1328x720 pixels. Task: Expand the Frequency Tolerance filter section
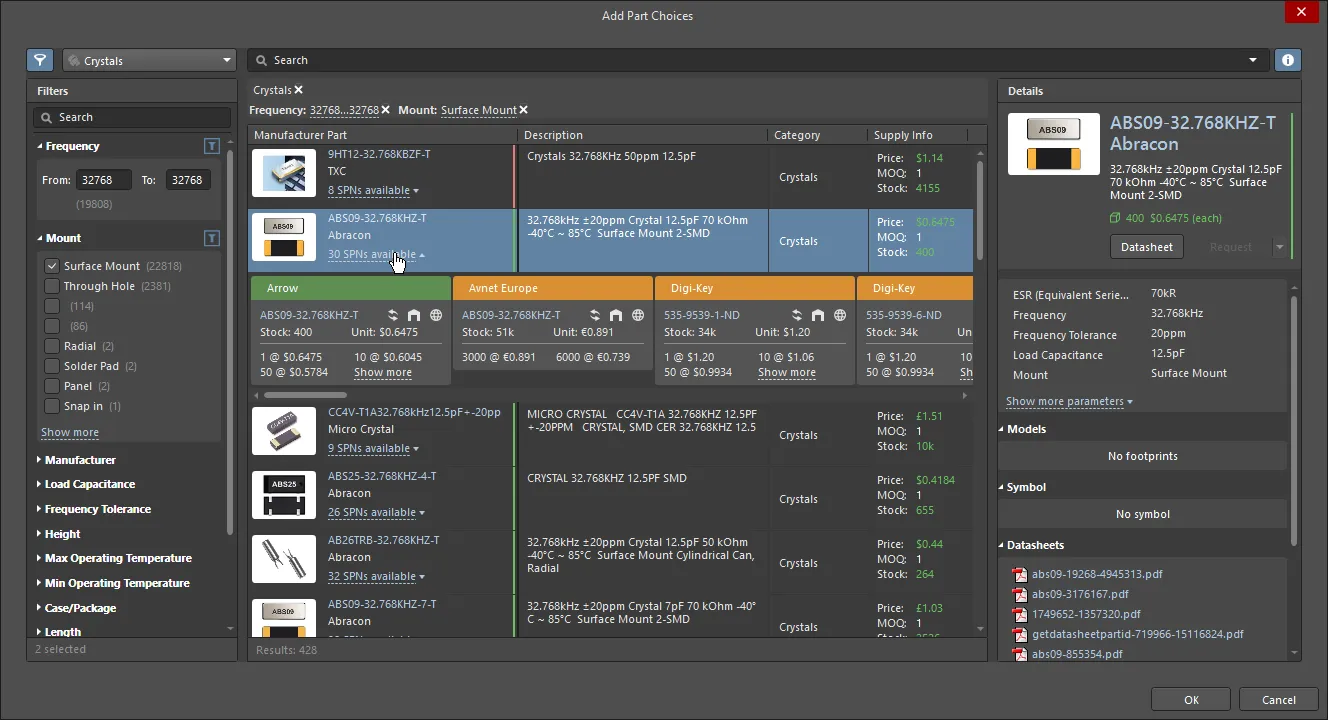point(40,509)
